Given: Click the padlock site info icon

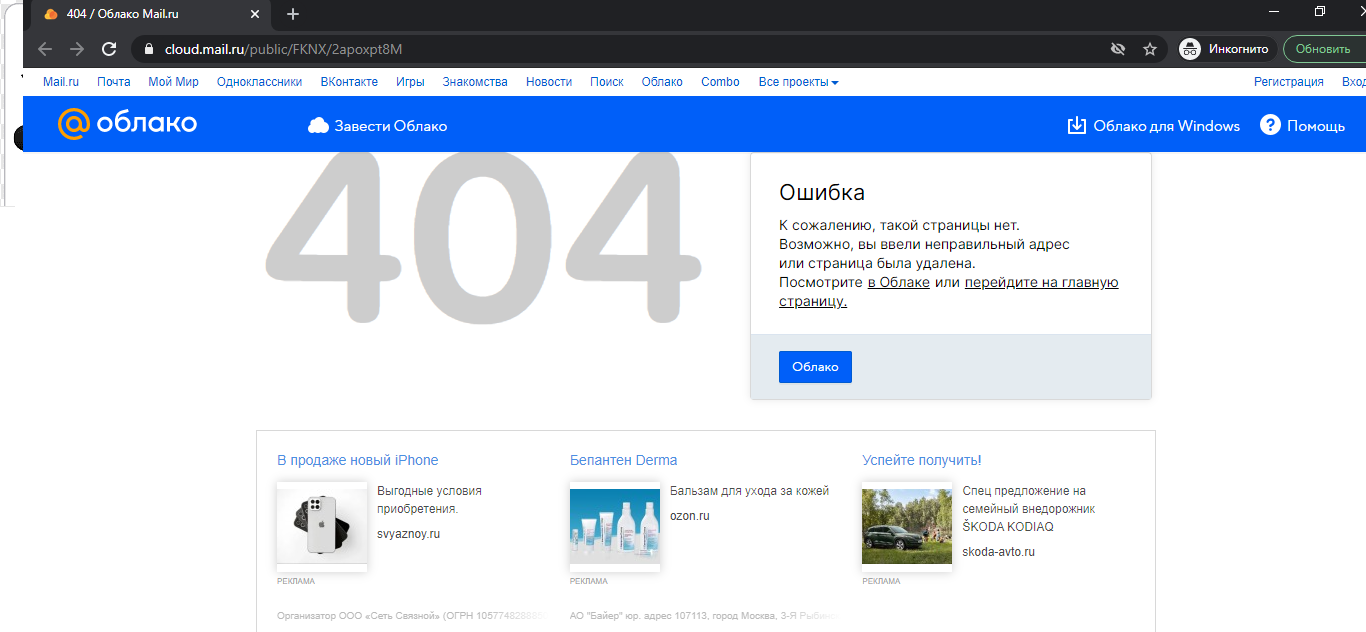Looking at the screenshot, I should tap(148, 49).
